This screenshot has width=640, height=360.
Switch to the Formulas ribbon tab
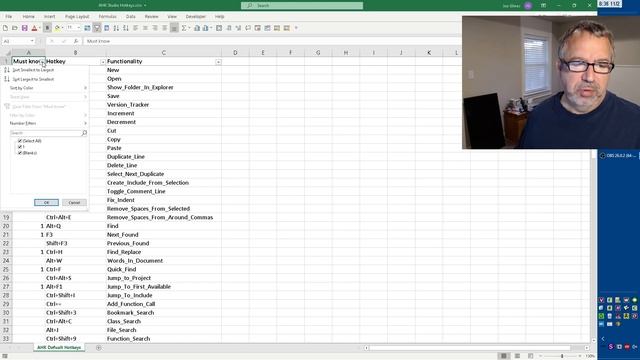point(108,17)
